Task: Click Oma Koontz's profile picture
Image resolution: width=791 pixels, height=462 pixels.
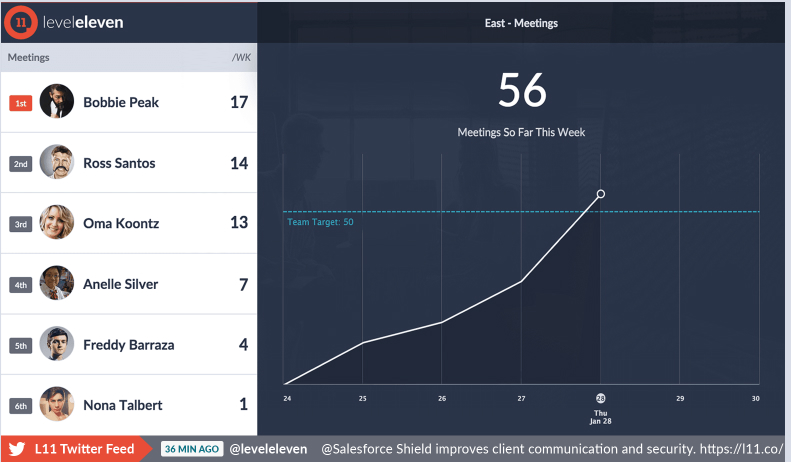Action: point(57,223)
